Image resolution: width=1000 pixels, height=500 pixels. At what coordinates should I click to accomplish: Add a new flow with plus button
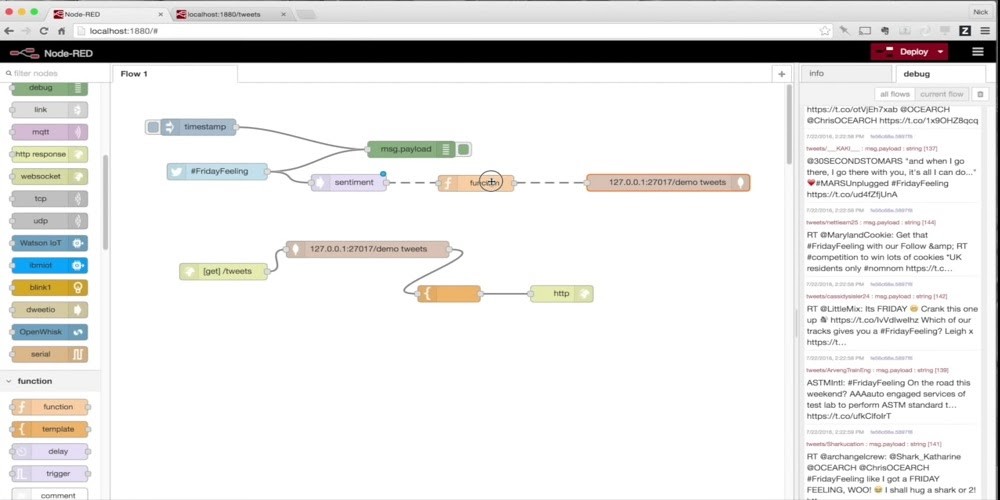(x=781, y=74)
